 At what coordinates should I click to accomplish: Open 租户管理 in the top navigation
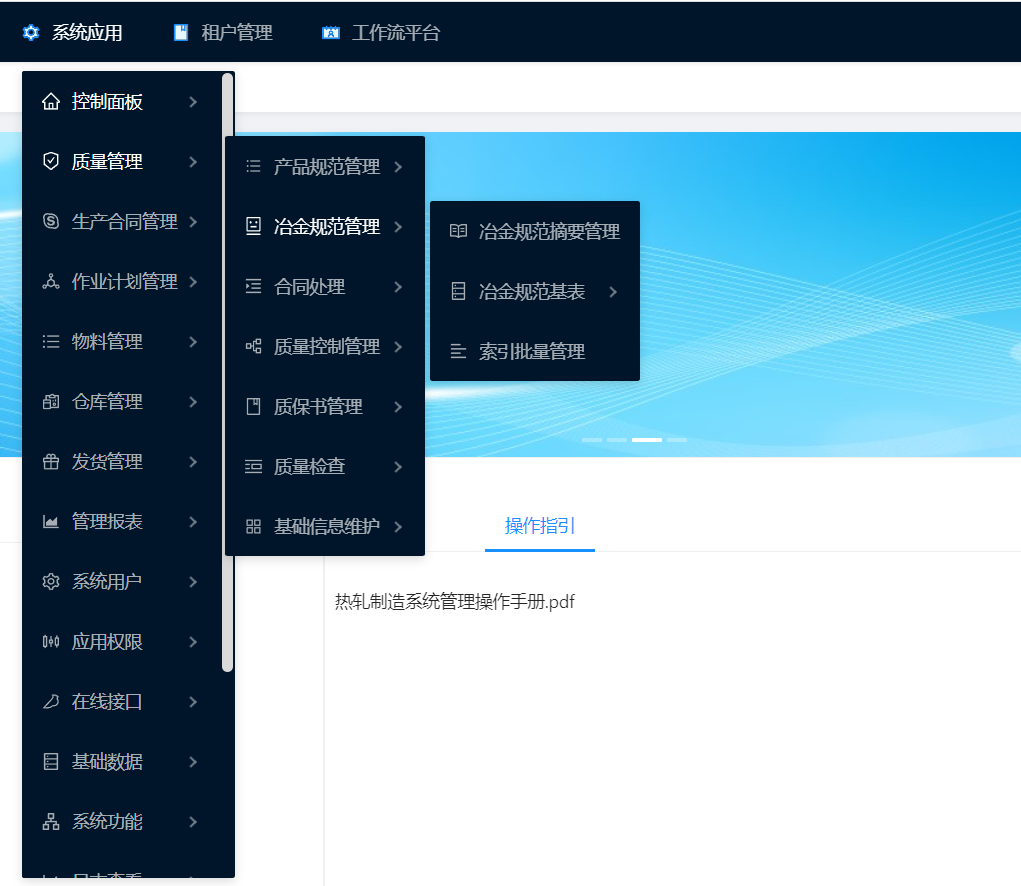(x=236, y=33)
